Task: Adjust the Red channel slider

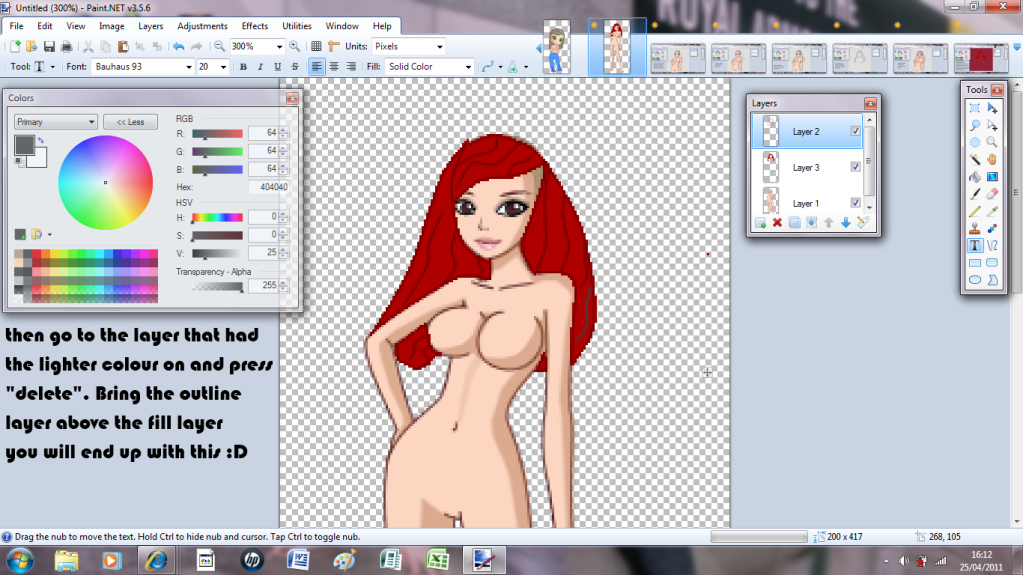Action: (x=217, y=134)
